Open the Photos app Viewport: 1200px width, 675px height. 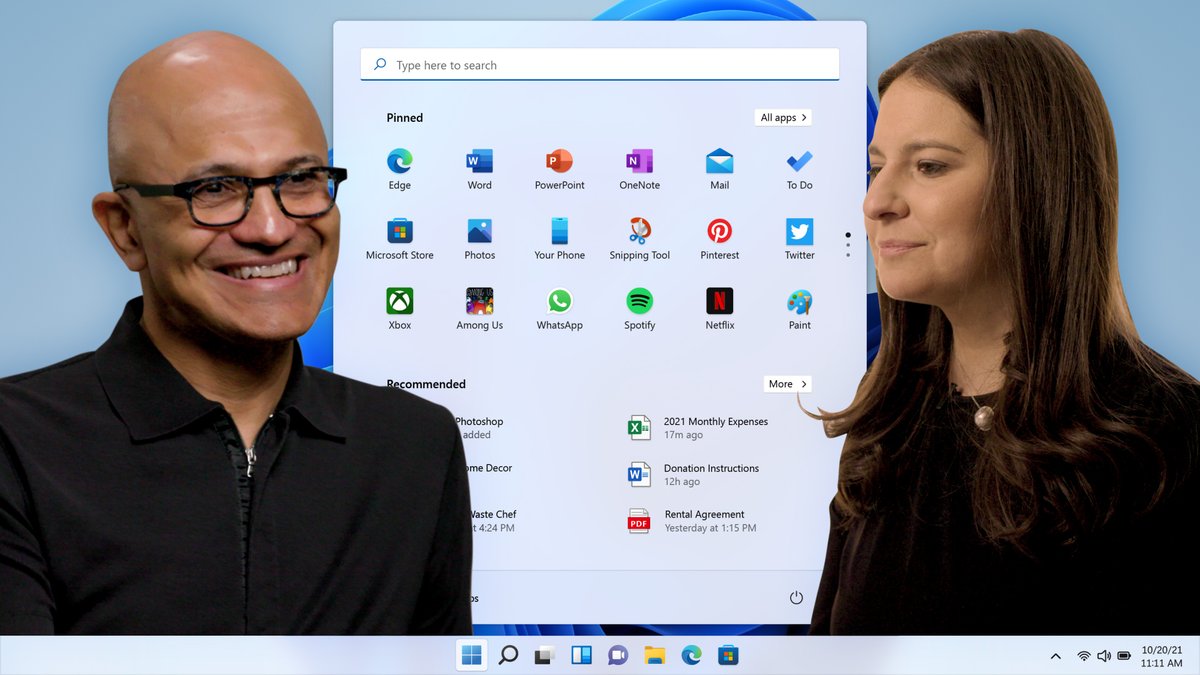click(x=479, y=238)
